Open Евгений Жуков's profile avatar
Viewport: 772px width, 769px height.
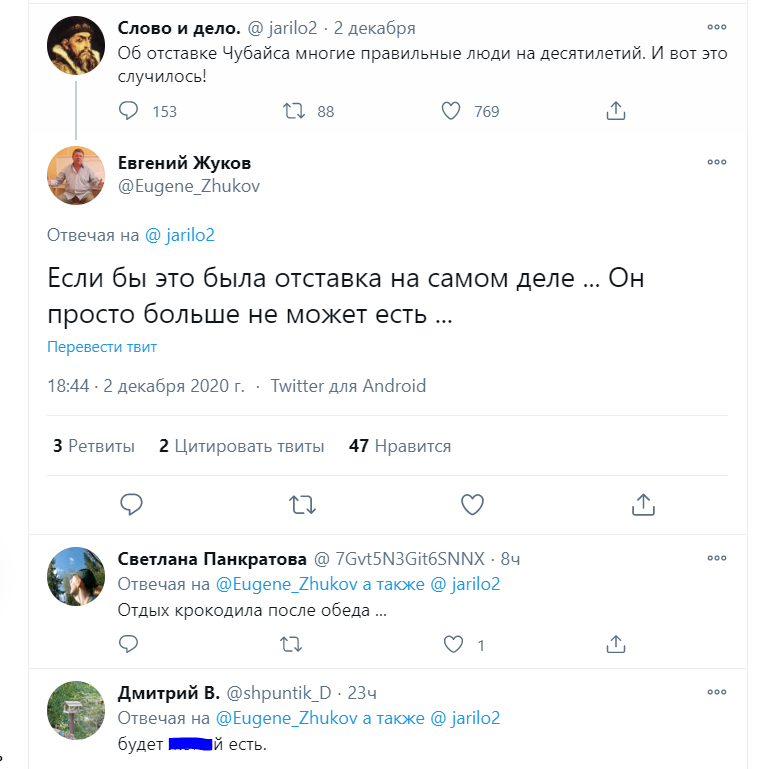coord(76,175)
